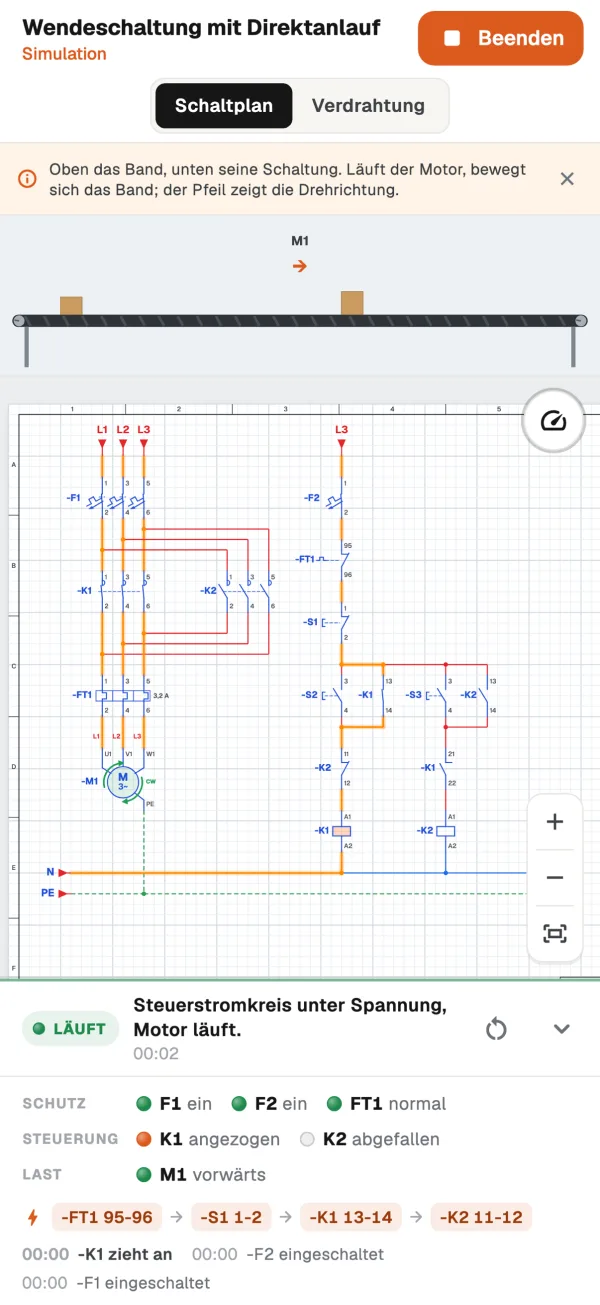The image size is (600, 1305).
Task: Click M1 vorwärts status indicator
Action: [x=201, y=1174]
